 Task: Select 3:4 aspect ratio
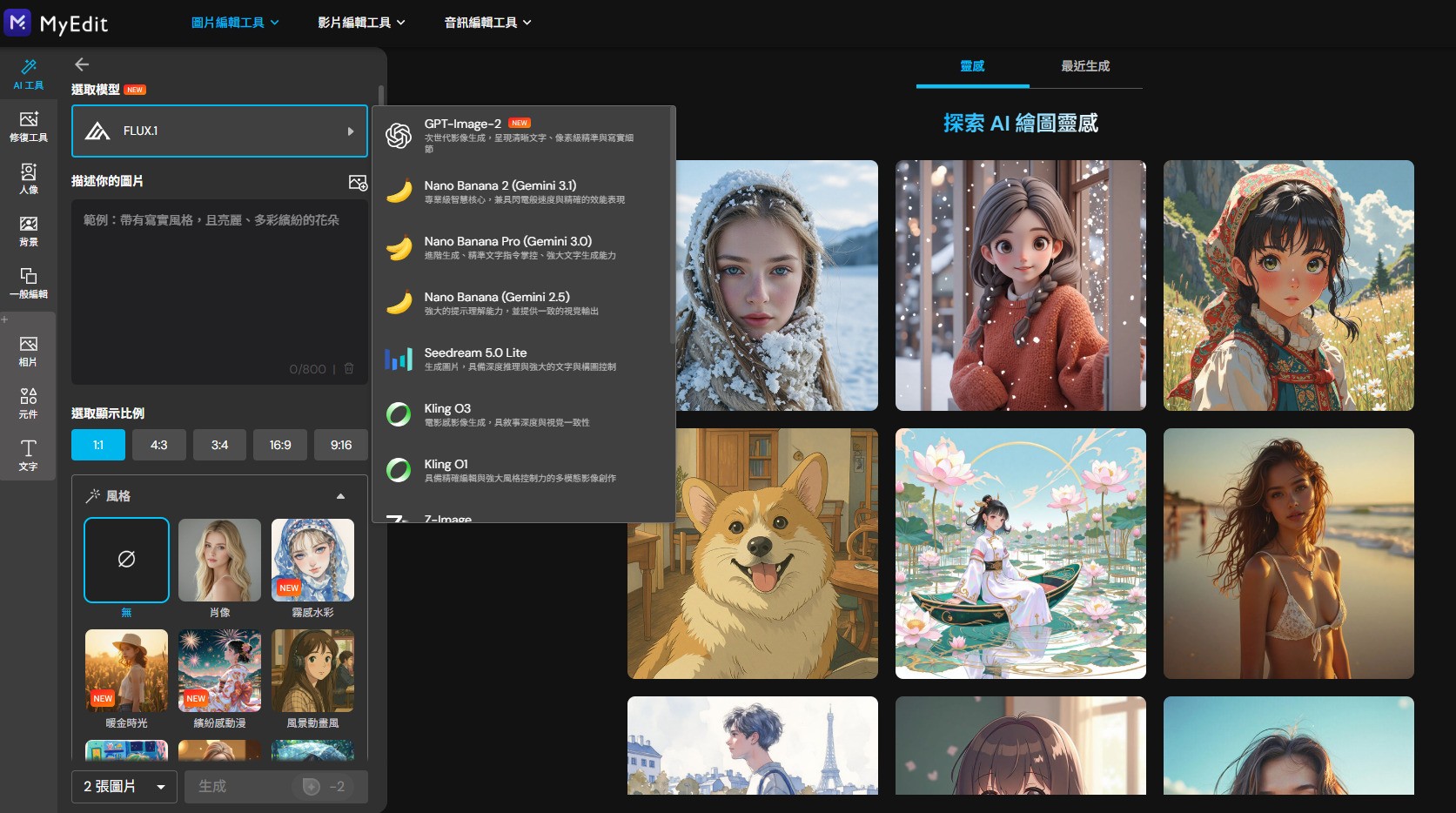[219, 445]
